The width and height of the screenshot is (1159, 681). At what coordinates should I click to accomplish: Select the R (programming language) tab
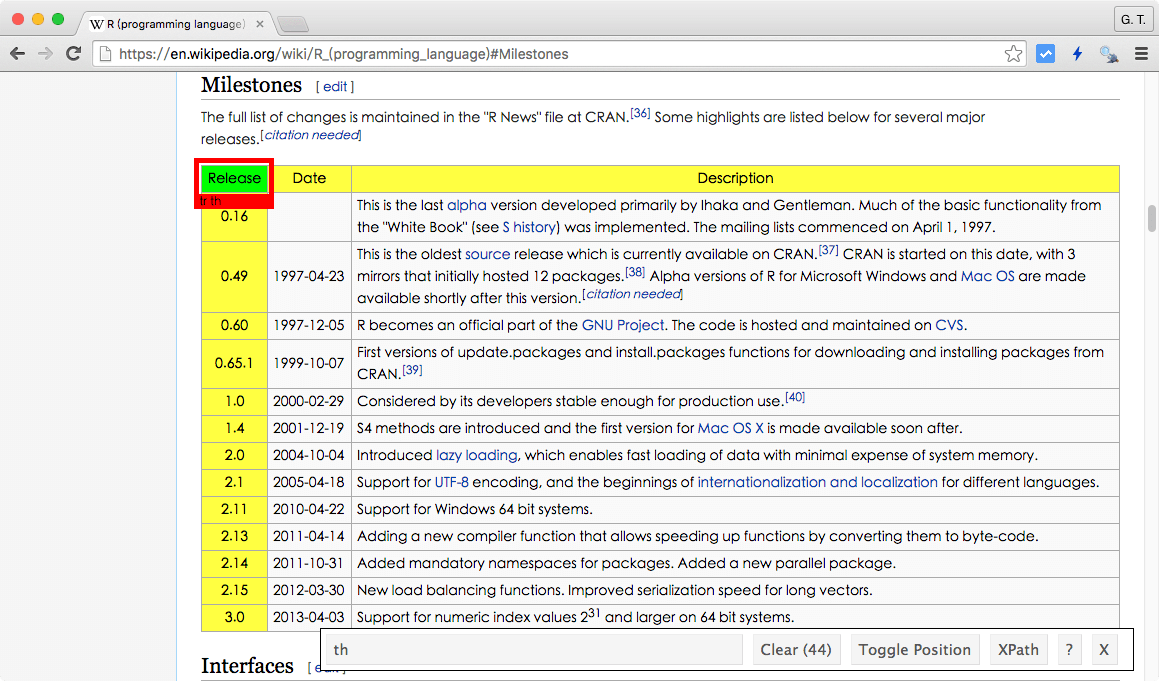[167, 23]
